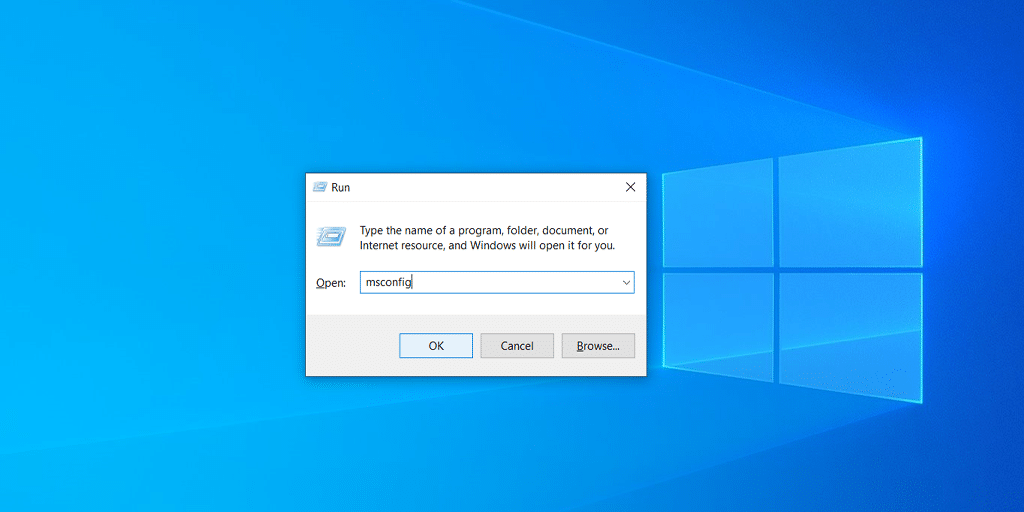Screen dimensions: 1024x512
Task: Close the Run dialog with the X
Action: click(x=630, y=187)
